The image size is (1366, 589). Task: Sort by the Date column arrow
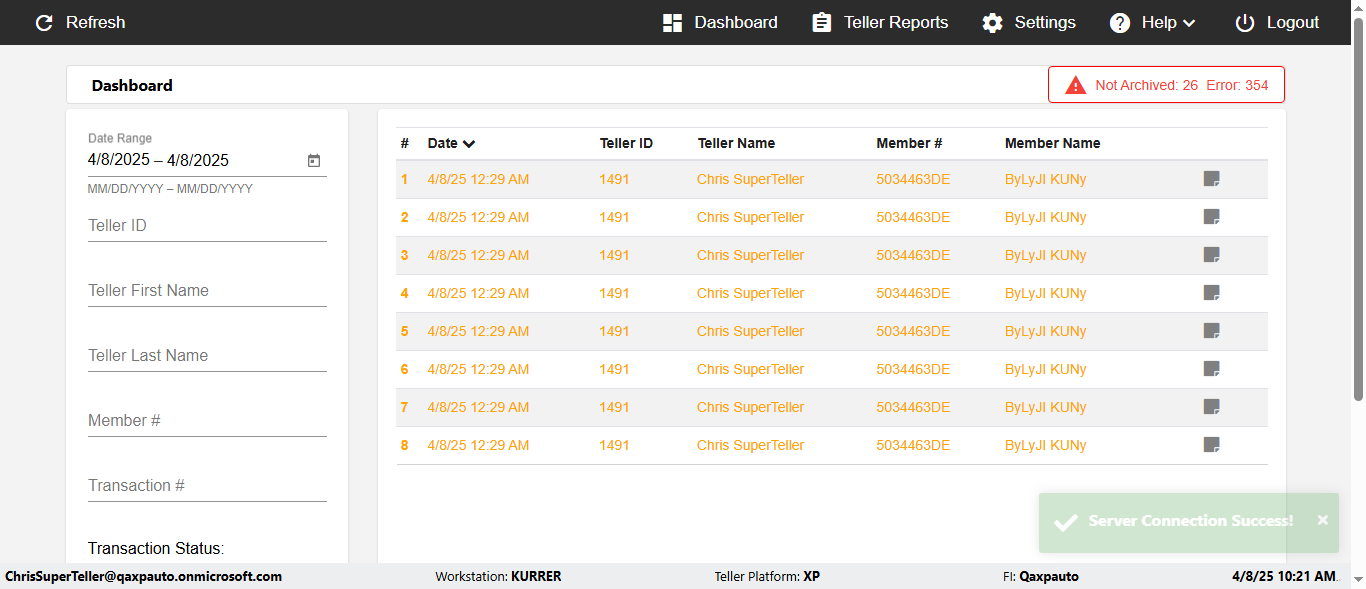click(x=469, y=144)
